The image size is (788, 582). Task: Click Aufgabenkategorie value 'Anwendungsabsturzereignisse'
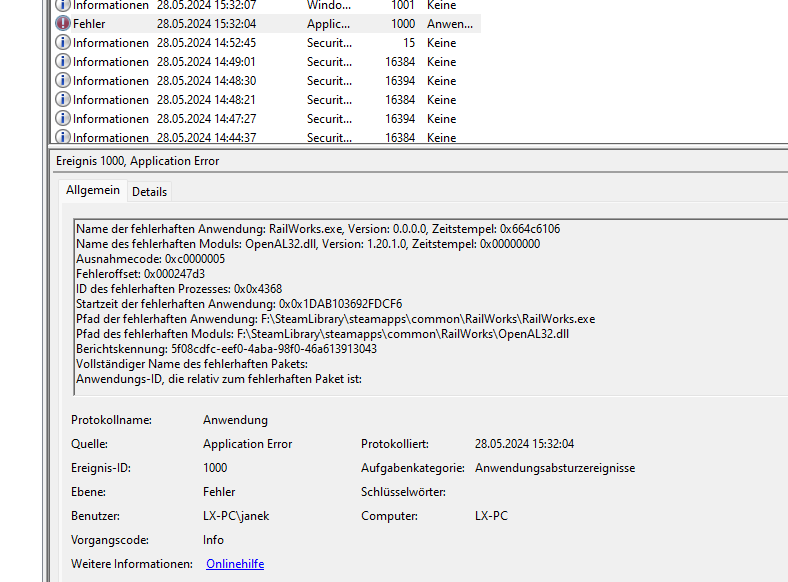[555, 468]
